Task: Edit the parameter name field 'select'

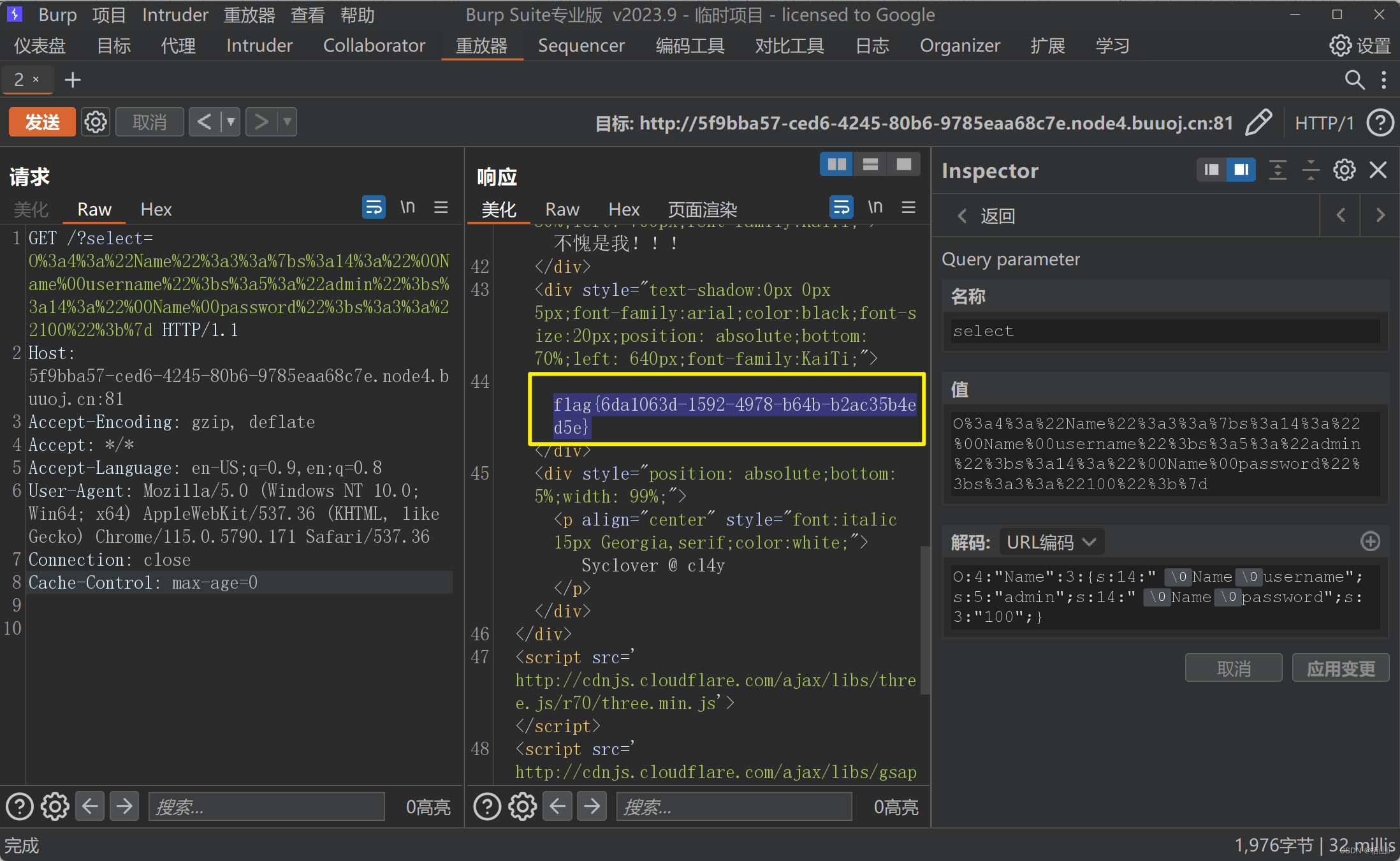Action: tap(1165, 331)
